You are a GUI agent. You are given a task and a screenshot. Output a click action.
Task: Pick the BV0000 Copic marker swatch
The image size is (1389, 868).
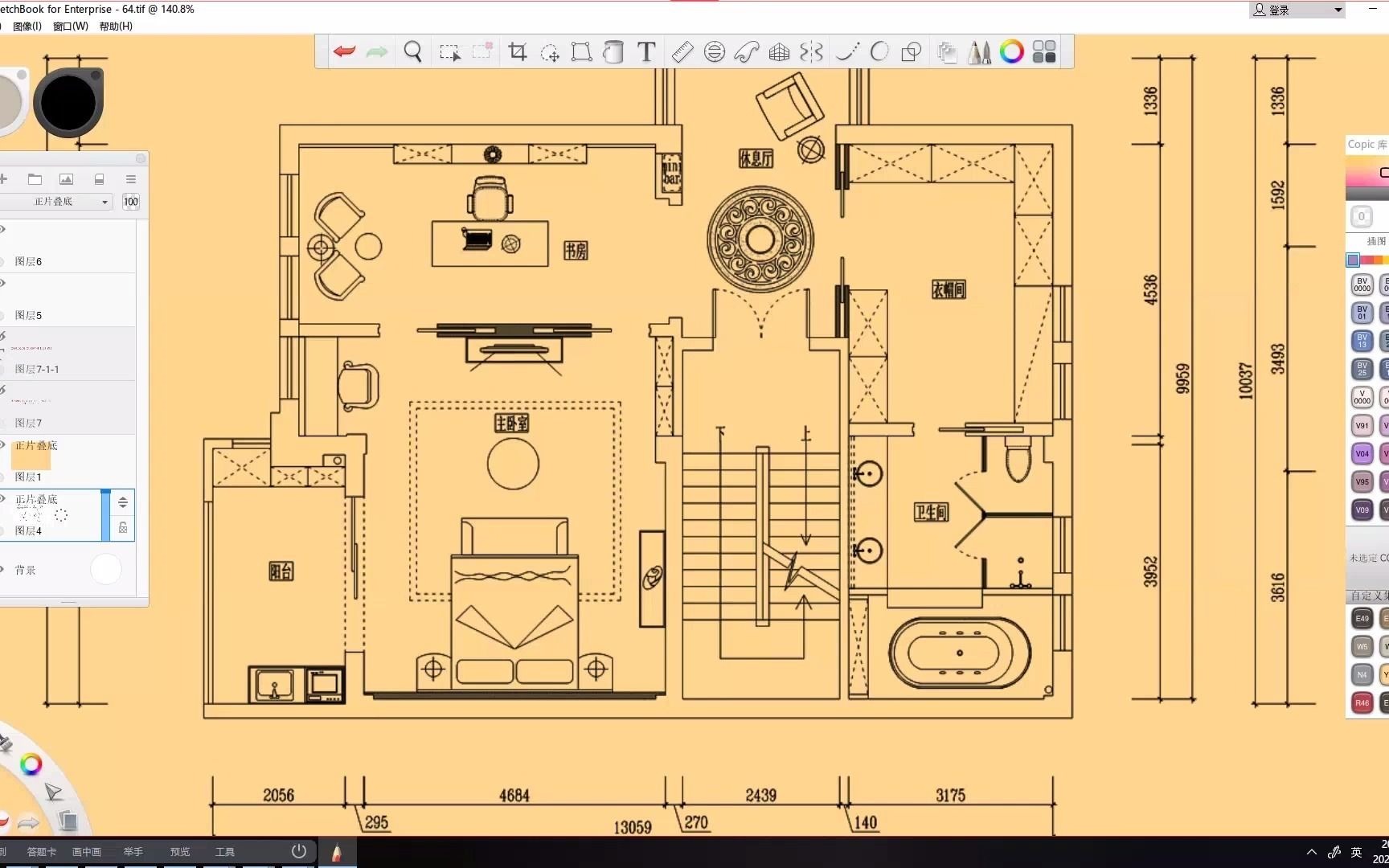[1362, 285]
